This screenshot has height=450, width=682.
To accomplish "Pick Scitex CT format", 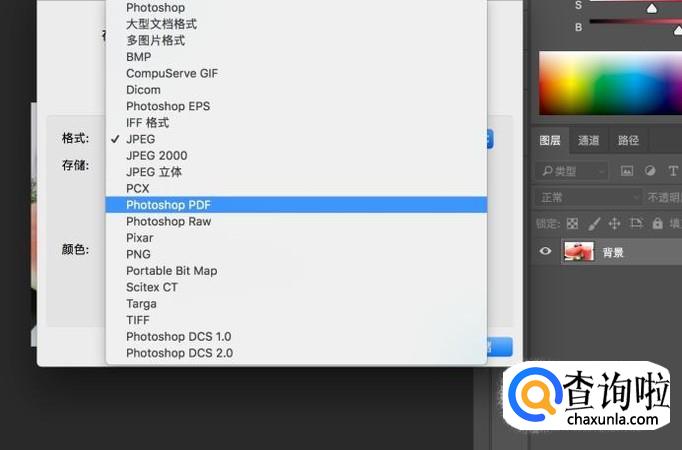I will tap(296, 287).
